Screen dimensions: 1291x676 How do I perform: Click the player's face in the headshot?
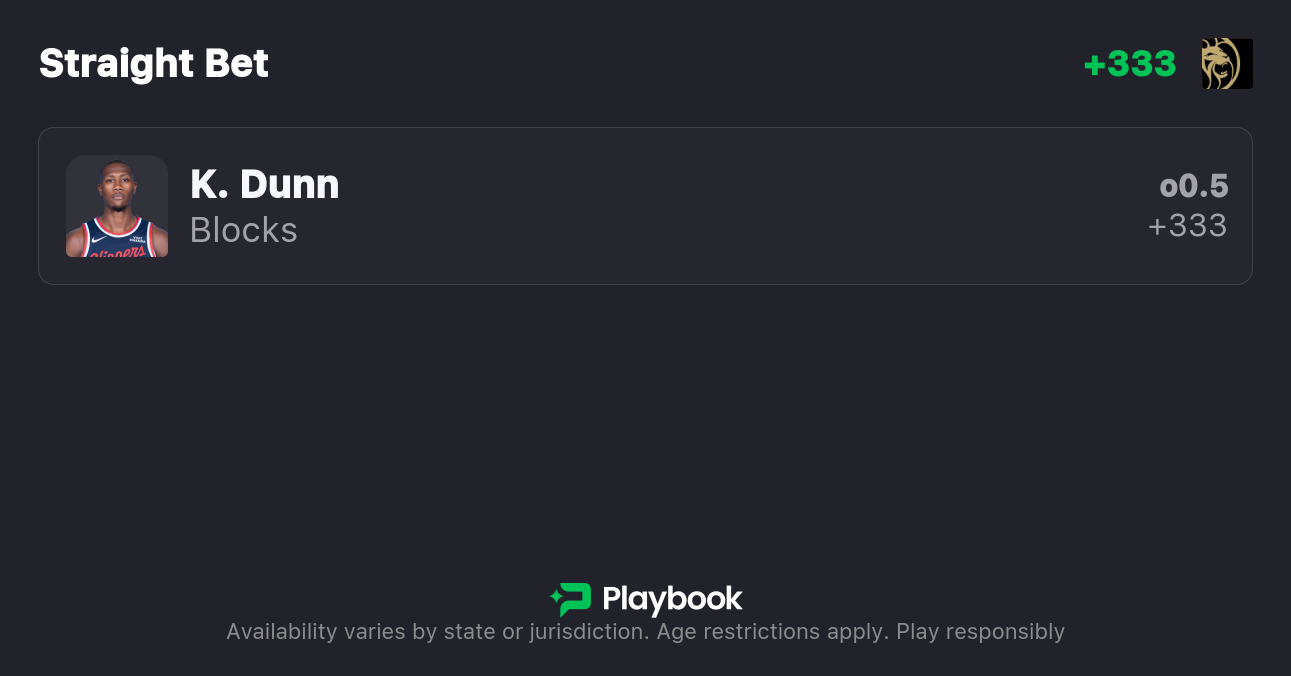pos(117,188)
